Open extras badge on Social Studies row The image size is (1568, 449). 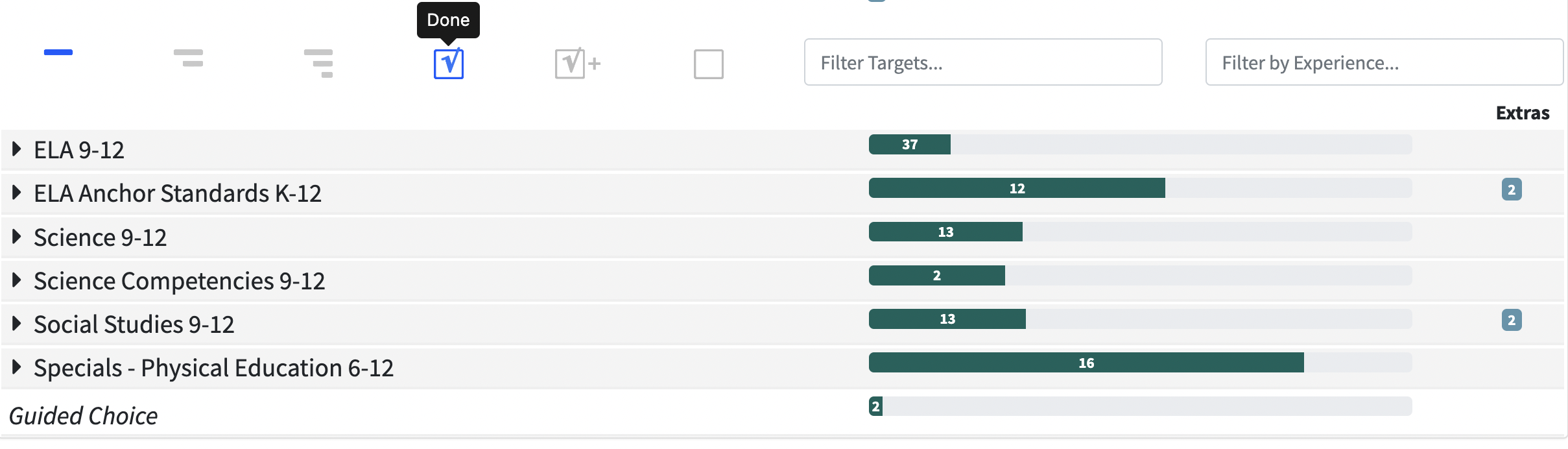(x=1512, y=320)
